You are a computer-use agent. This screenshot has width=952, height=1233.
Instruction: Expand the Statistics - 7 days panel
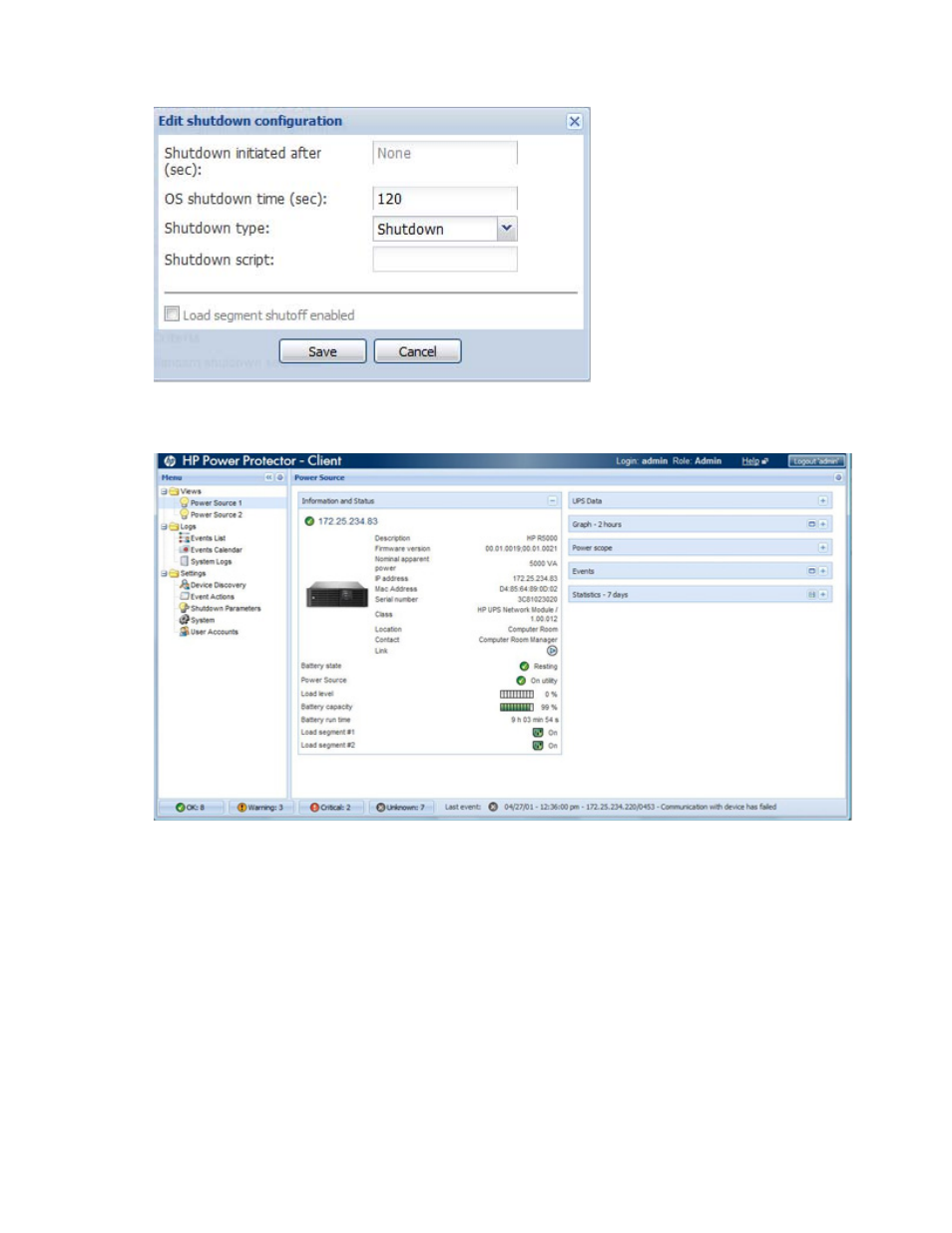823,595
